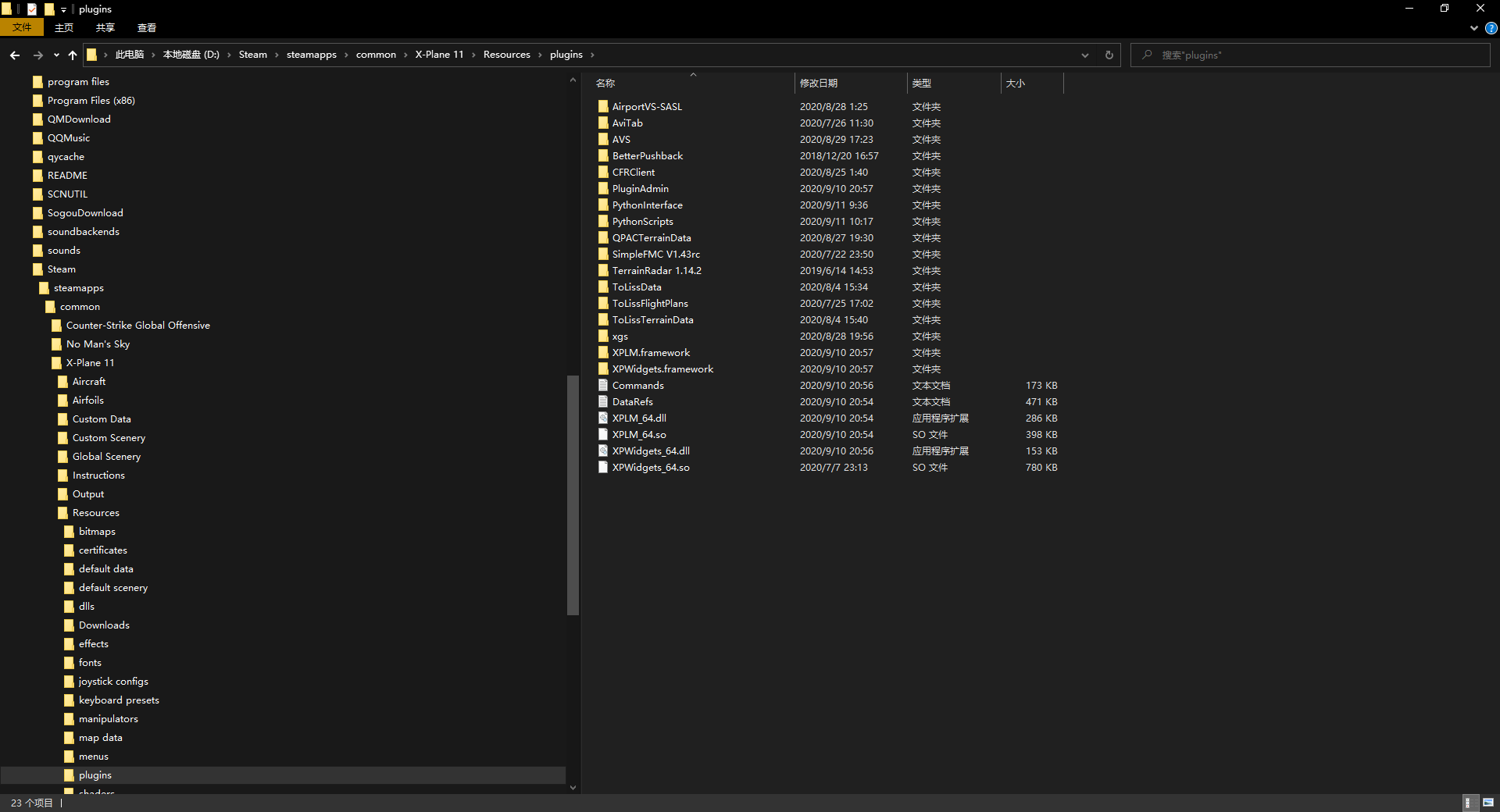Select the CFRClient folder icon

(x=603, y=172)
